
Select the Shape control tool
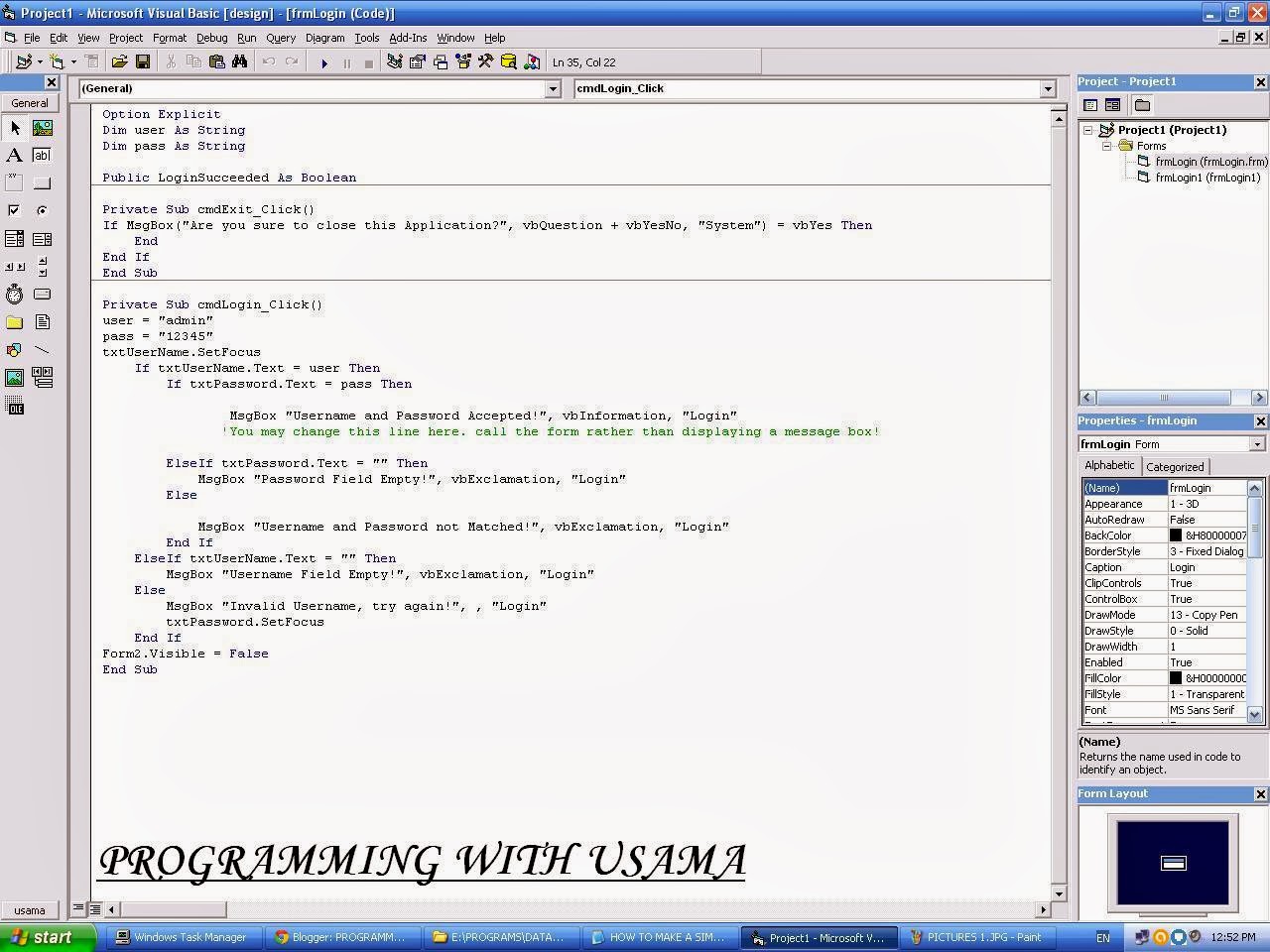pyautogui.click(x=14, y=350)
